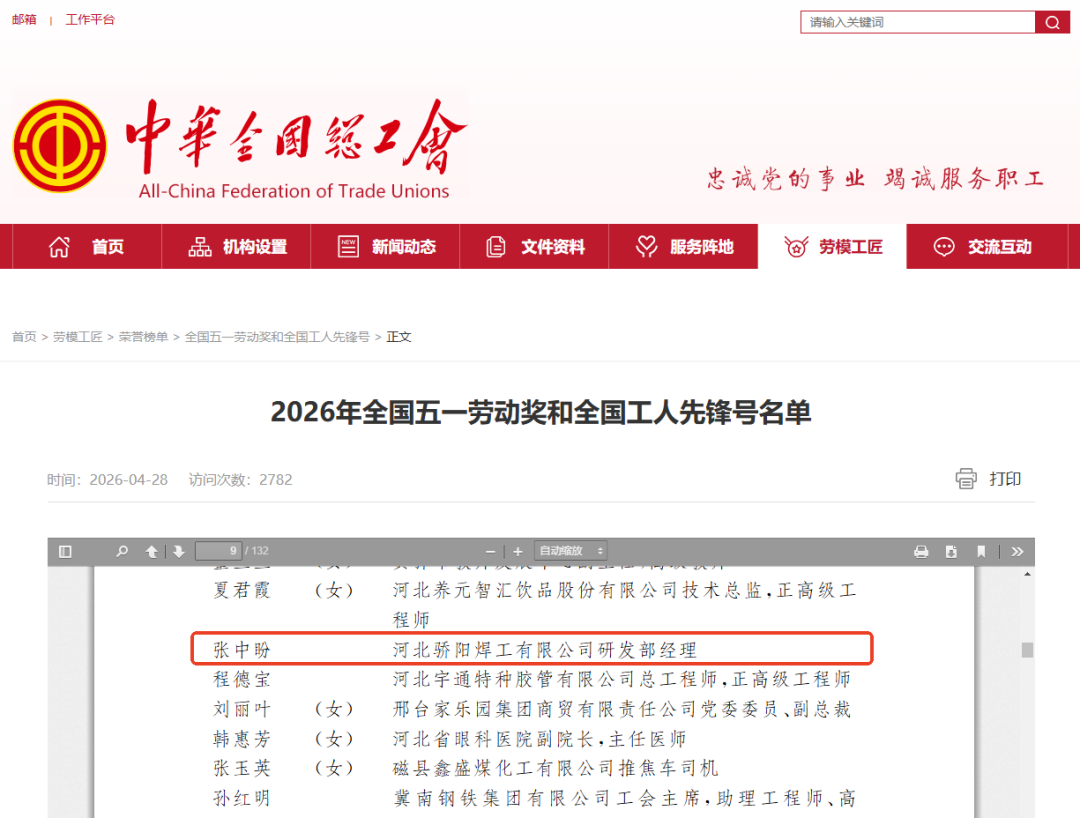Click the 机构设置 organization chart icon
Image resolution: width=1080 pixels, height=818 pixels.
coord(200,247)
